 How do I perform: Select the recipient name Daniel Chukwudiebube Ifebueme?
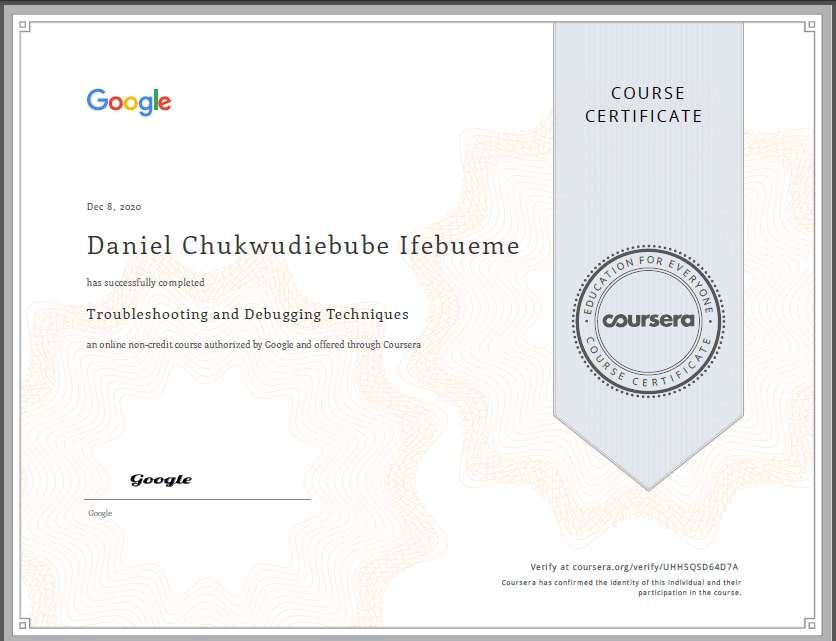click(303, 245)
